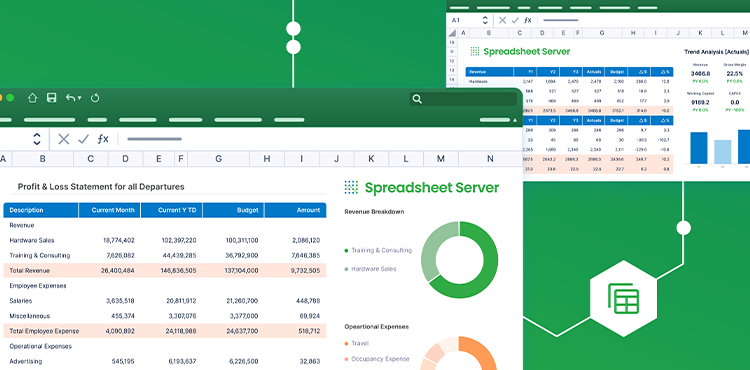Select the Total Revenue row label

pyautogui.click(x=30, y=271)
